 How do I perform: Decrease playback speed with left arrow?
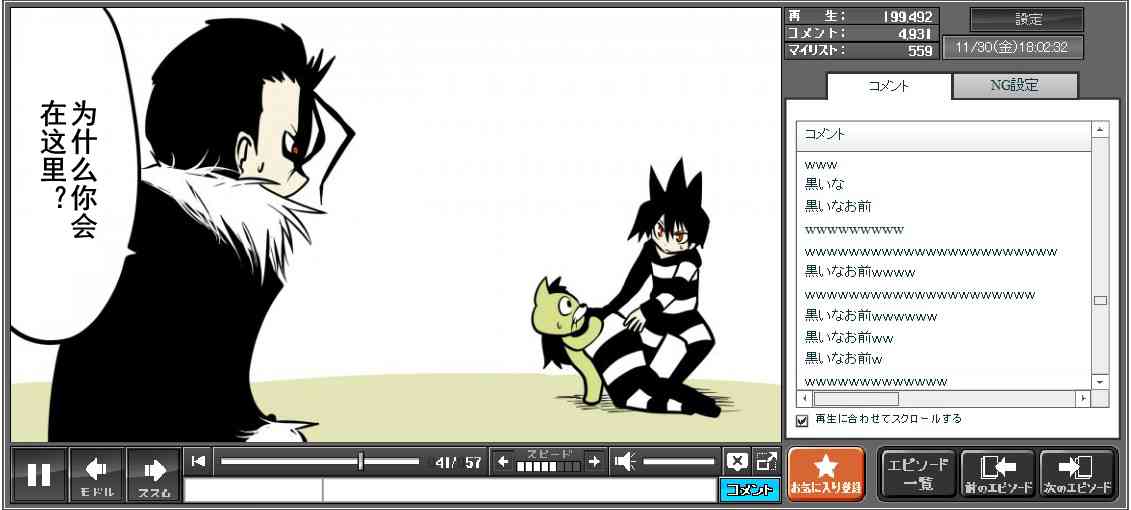503,462
